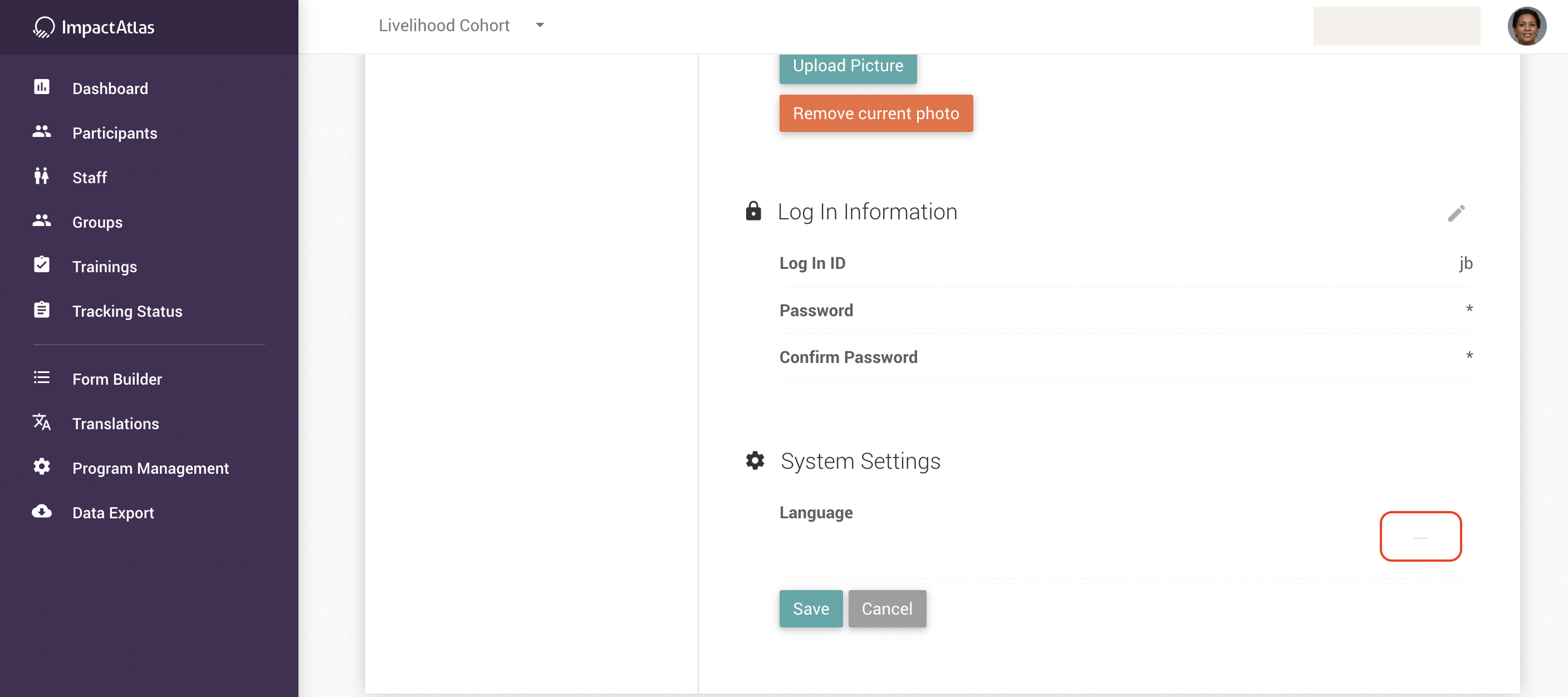Image resolution: width=1568 pixels, height=697 pixels.
Task: Open Tracking Status using its clipboard icon
Action: coord(41,309)
